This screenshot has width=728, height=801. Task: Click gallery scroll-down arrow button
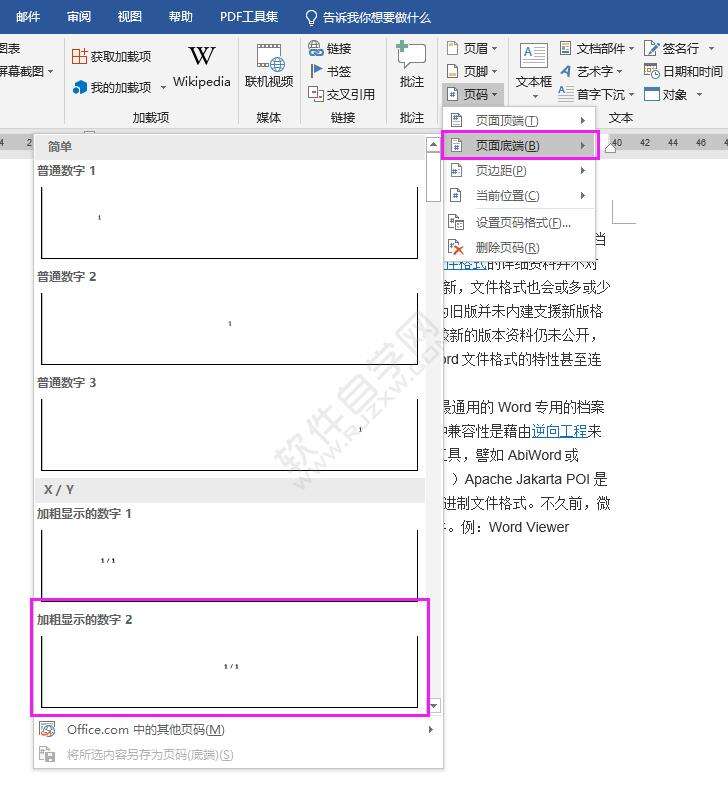coord(434,706)
